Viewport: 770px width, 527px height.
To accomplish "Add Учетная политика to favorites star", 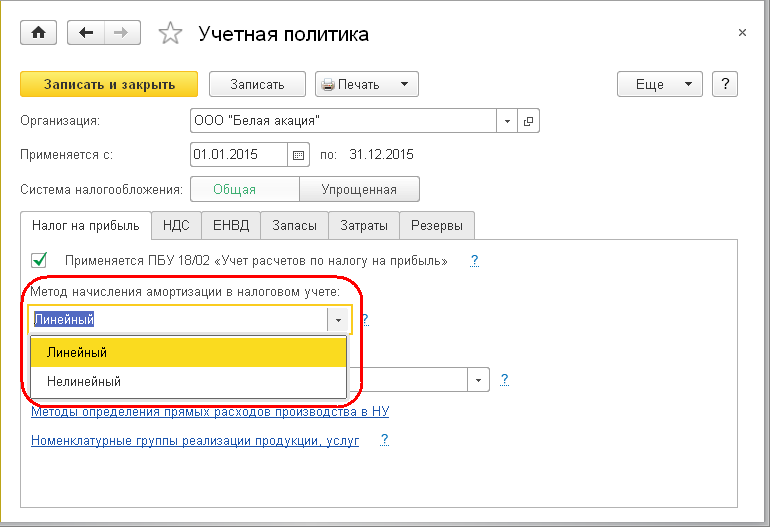I will tap(170, 33).
